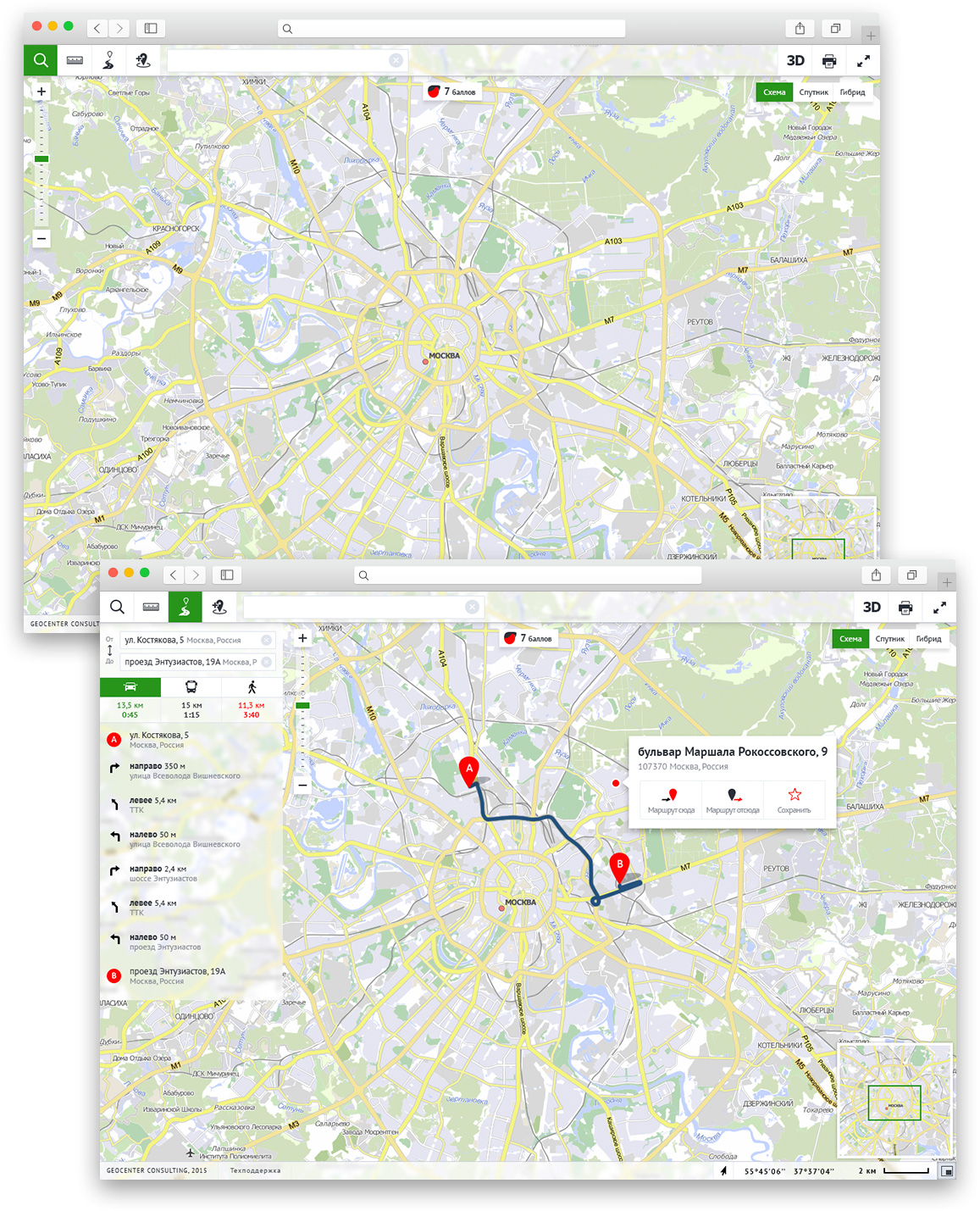Clear search field in back window
Image resolution: width=980 pixels, height=1211 pixels.
pyautogui.click(x=396, y=60)
